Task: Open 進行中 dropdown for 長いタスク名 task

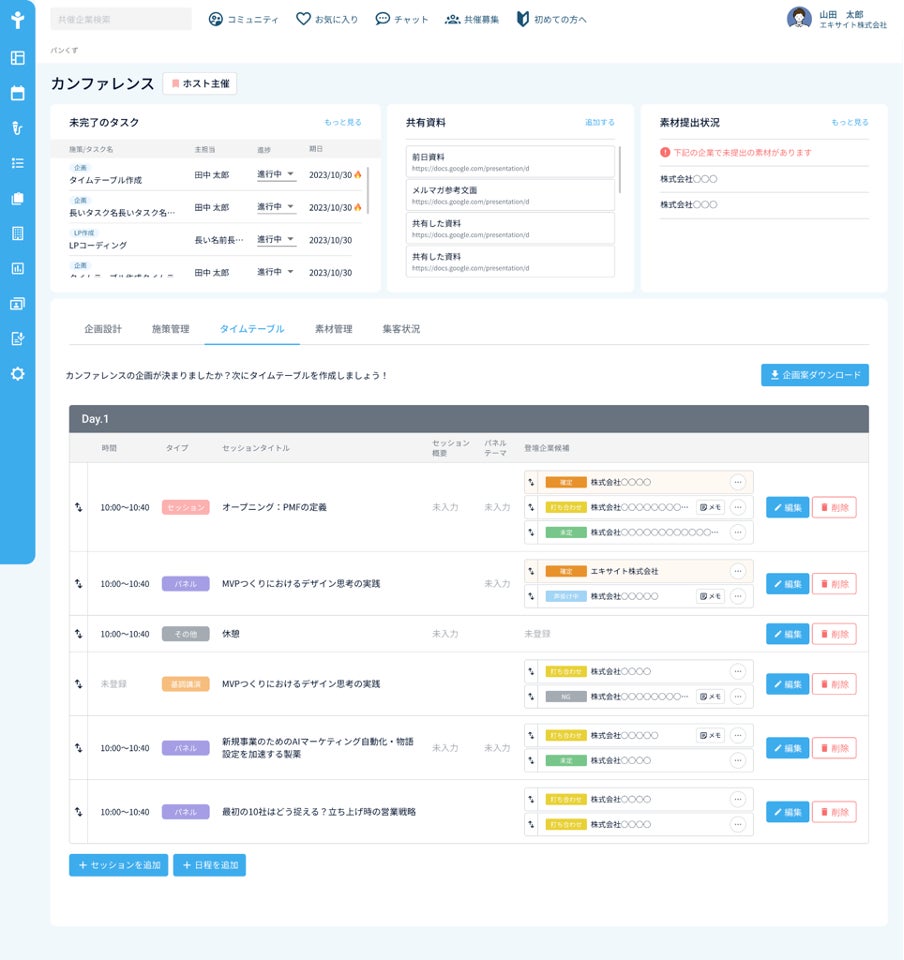Action: (275, 207)
